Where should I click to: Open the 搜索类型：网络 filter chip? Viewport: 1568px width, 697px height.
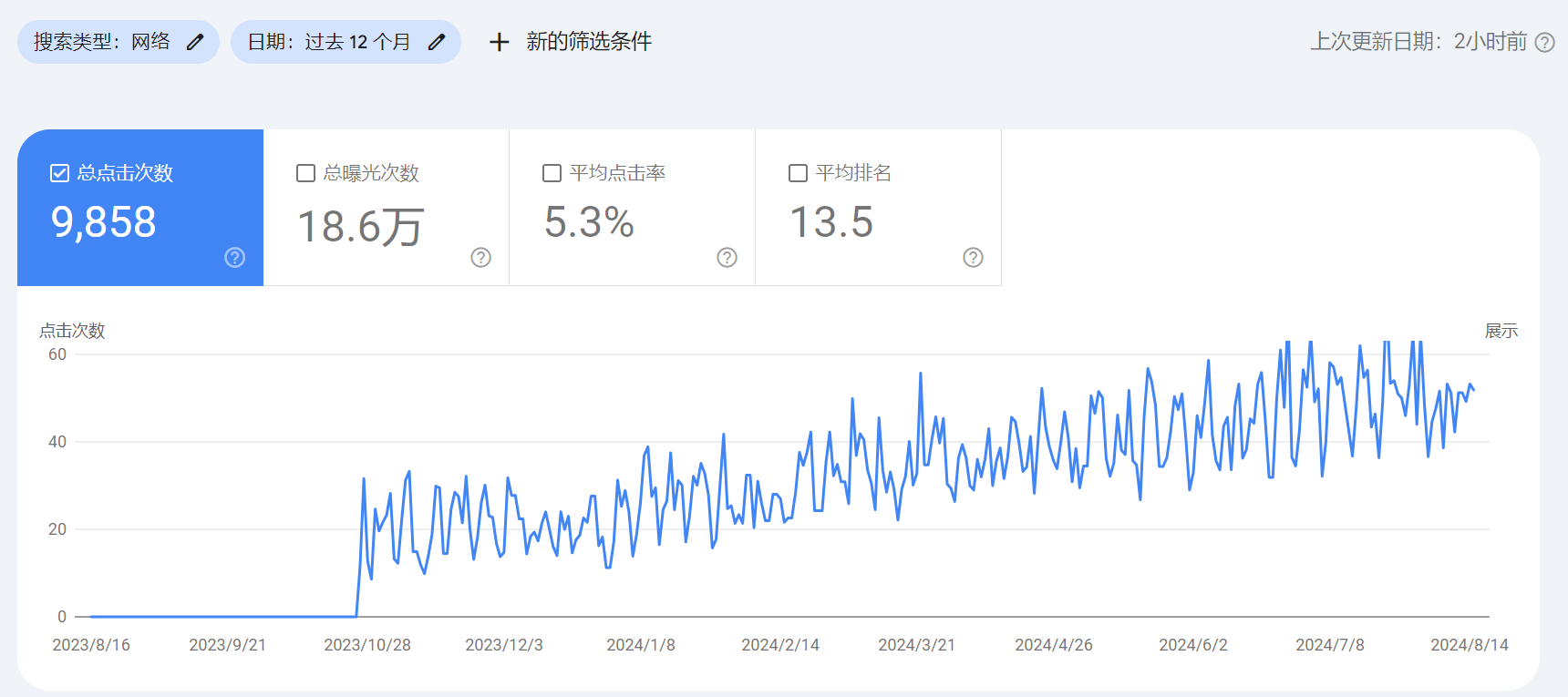[119, 42]
